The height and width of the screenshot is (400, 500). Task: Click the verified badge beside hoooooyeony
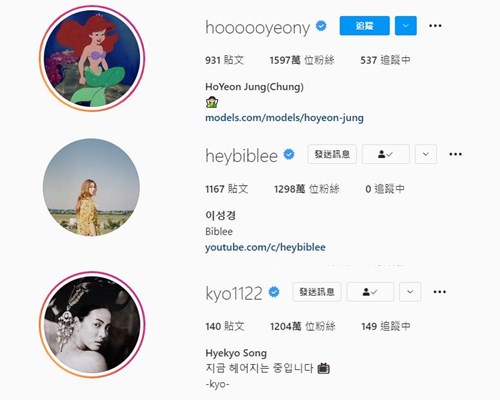pos(321,26)
